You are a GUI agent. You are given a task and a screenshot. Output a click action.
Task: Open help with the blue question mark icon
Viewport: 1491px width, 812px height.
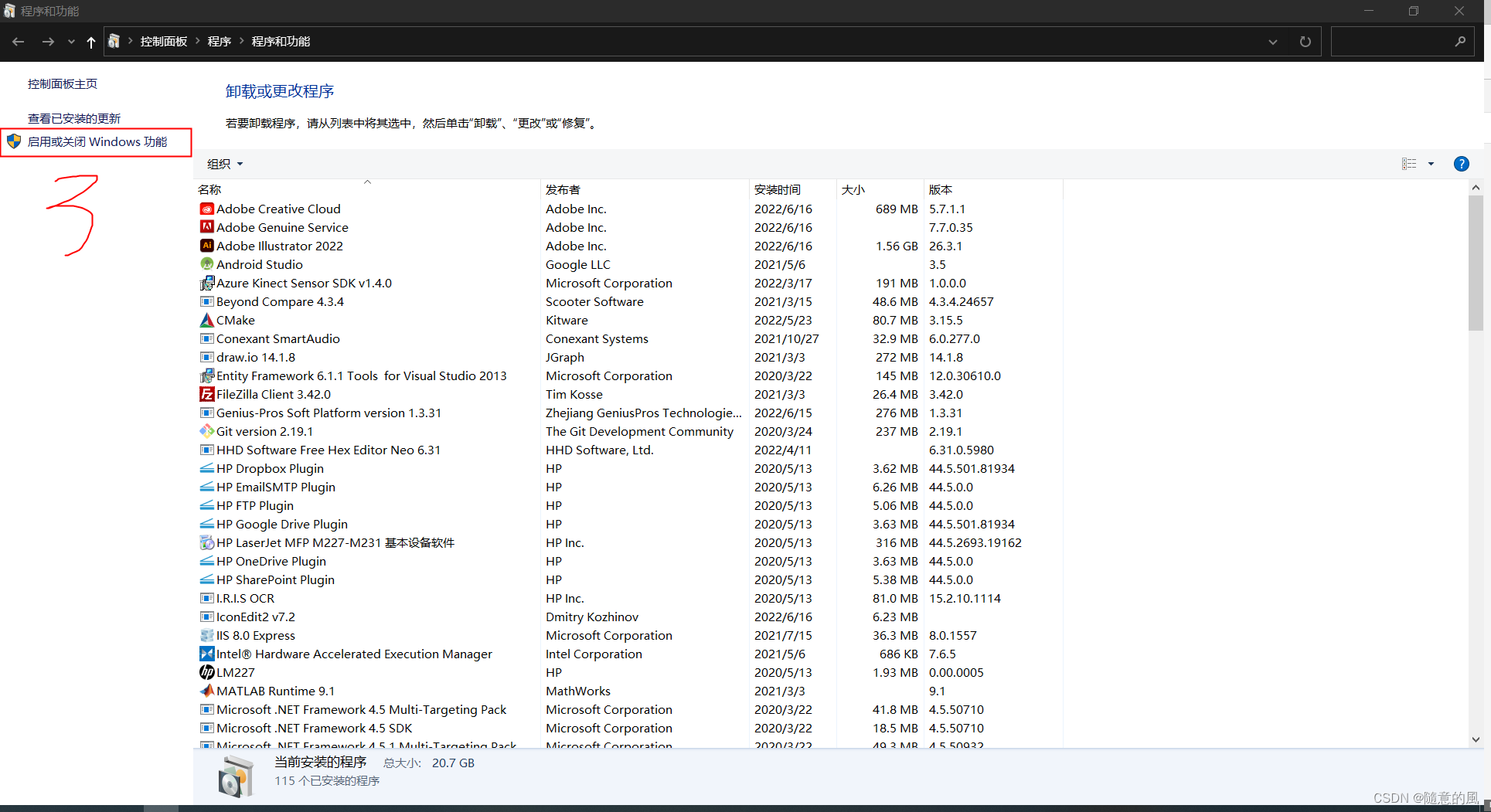pos(1461,164)
